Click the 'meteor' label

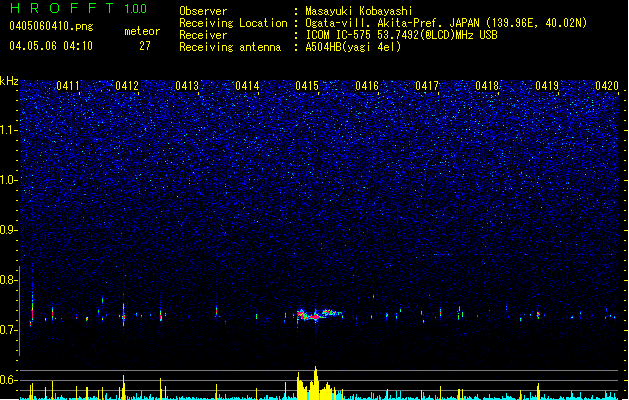(142, 31)
